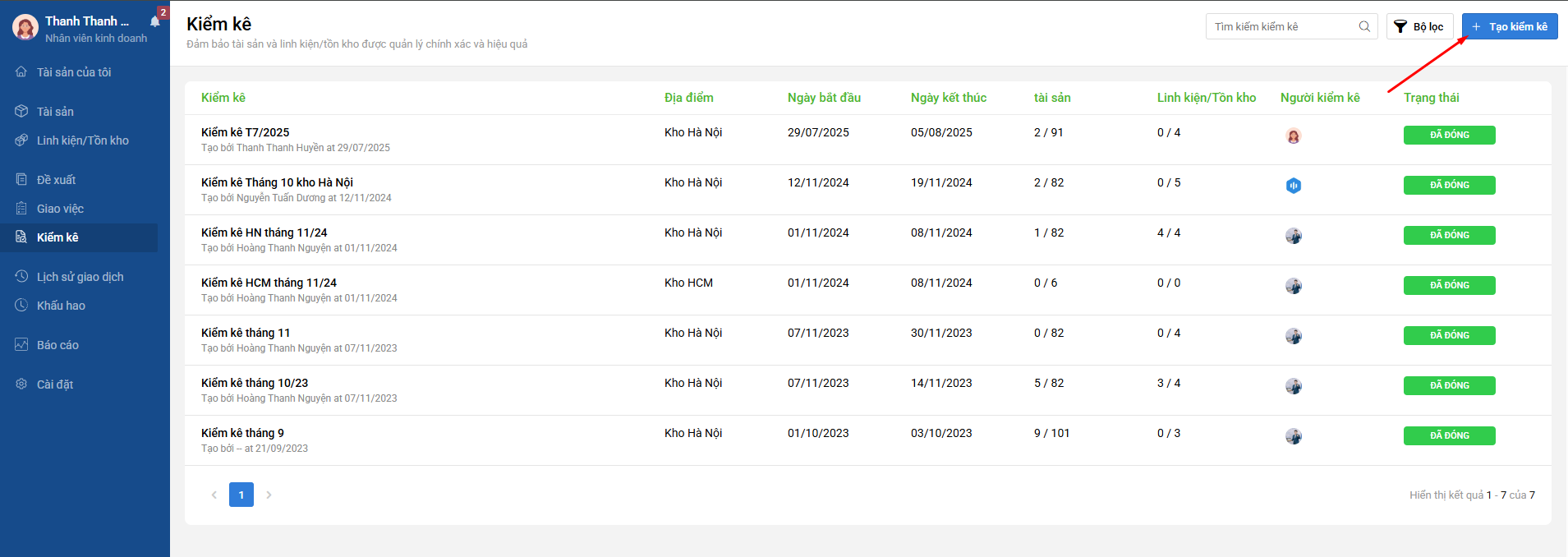The height and width of the screenshot is (557, 1568).
Task: Click the Ngày kết thúc column header
Action: (949, 98)
